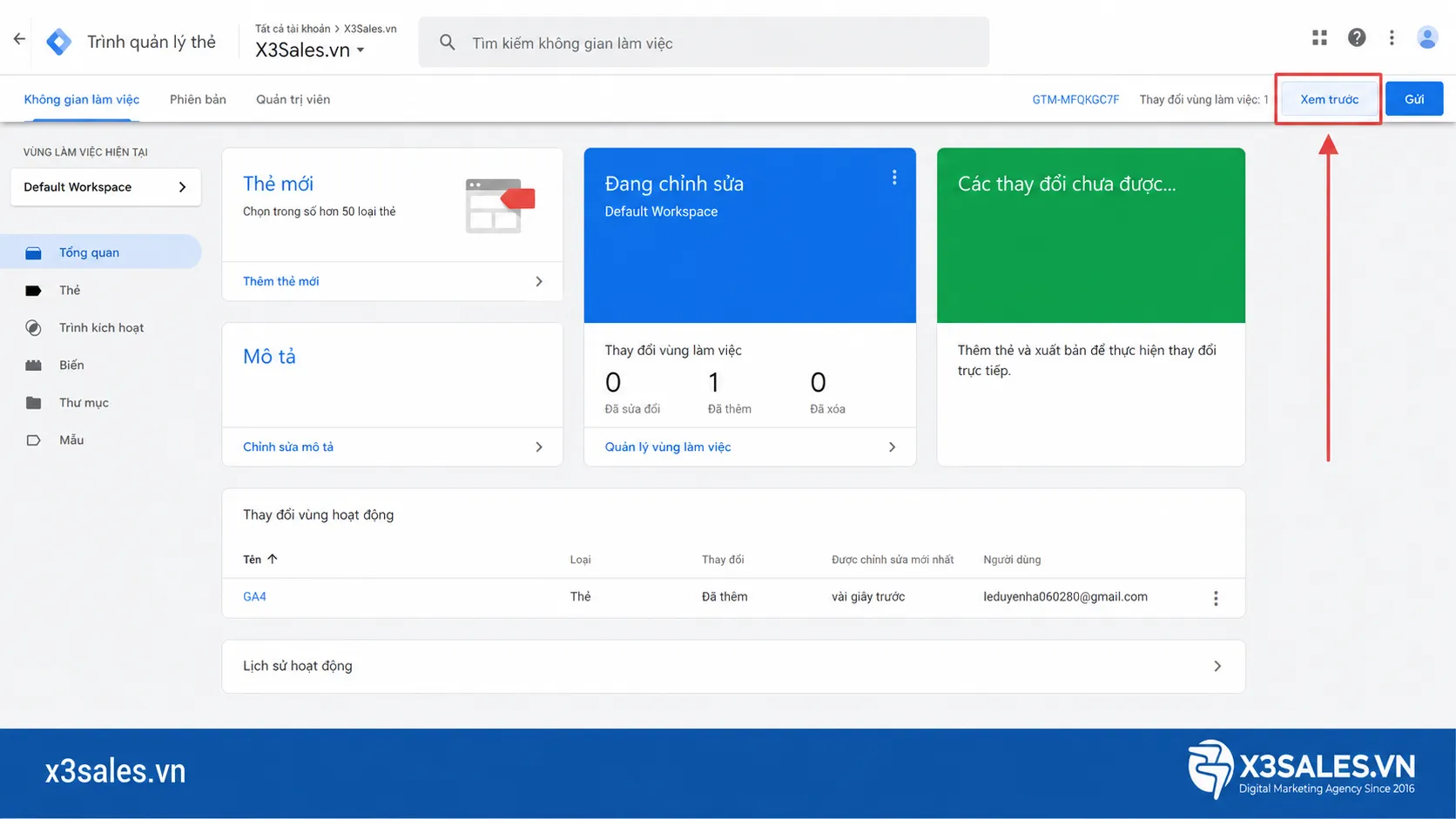Click the Mẫu template icon
This screenshot has height=819, width=1456.
pos(33,440)
